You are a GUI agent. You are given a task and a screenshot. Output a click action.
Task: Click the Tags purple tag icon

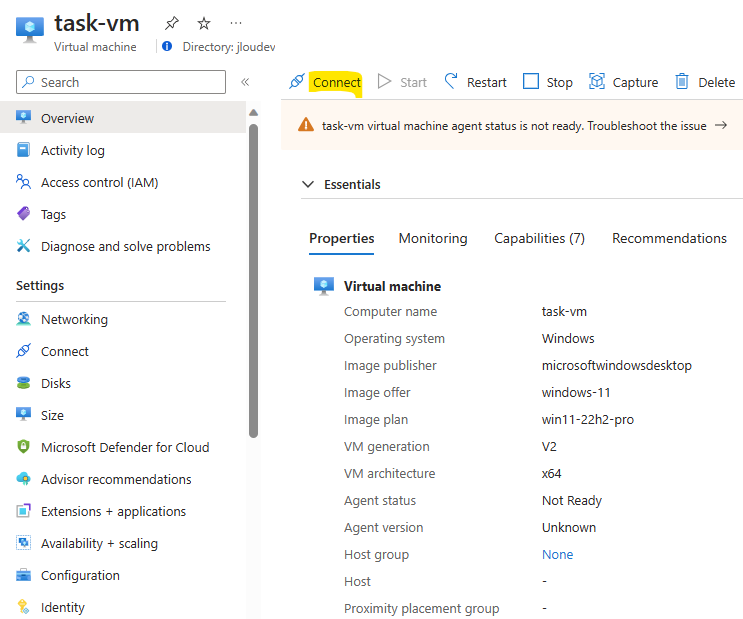point(23,214)
